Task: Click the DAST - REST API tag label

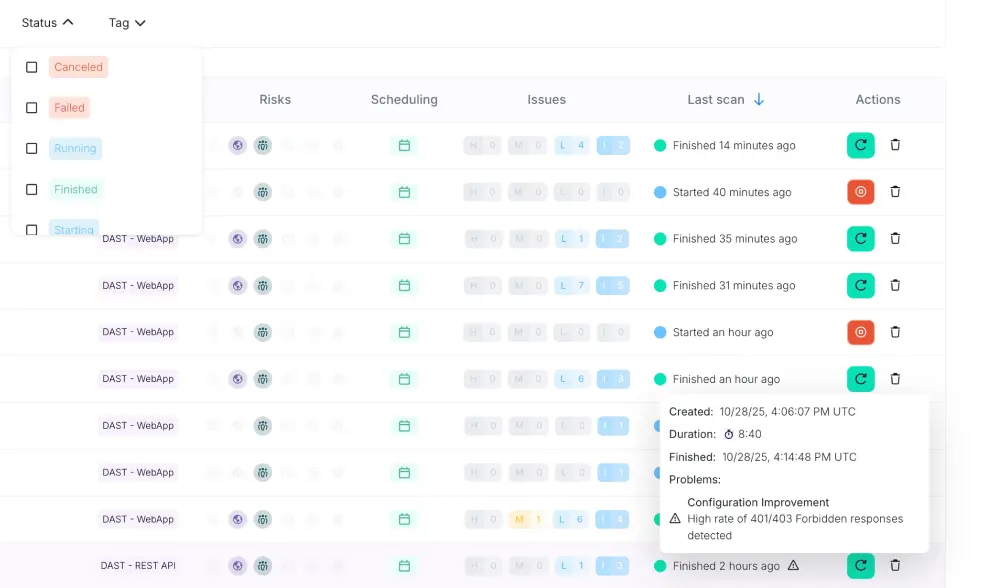Action: 138,566
